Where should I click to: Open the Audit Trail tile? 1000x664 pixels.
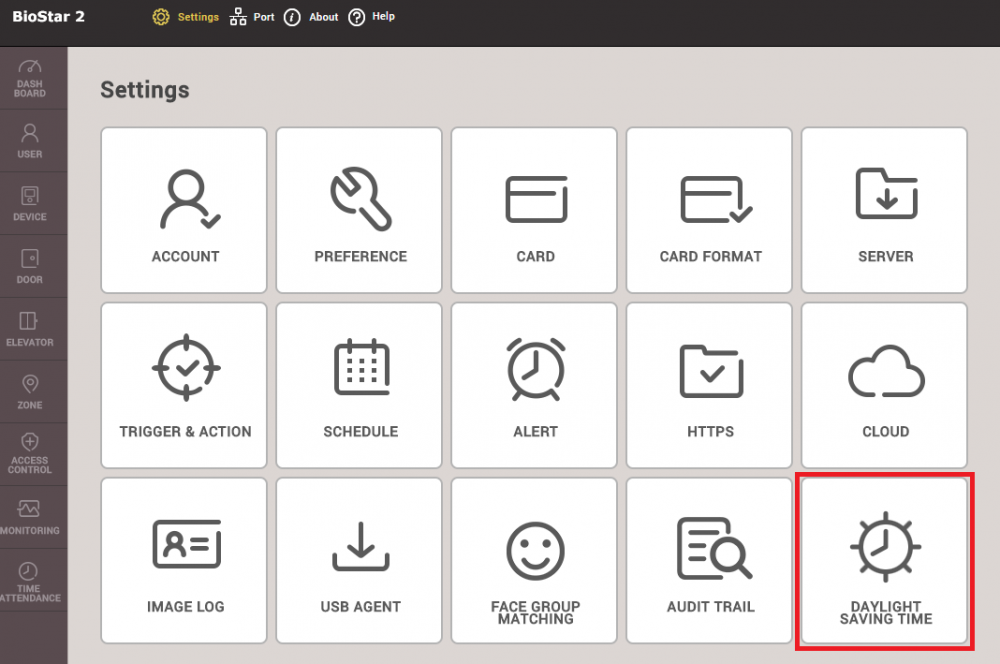click(710, 560)
